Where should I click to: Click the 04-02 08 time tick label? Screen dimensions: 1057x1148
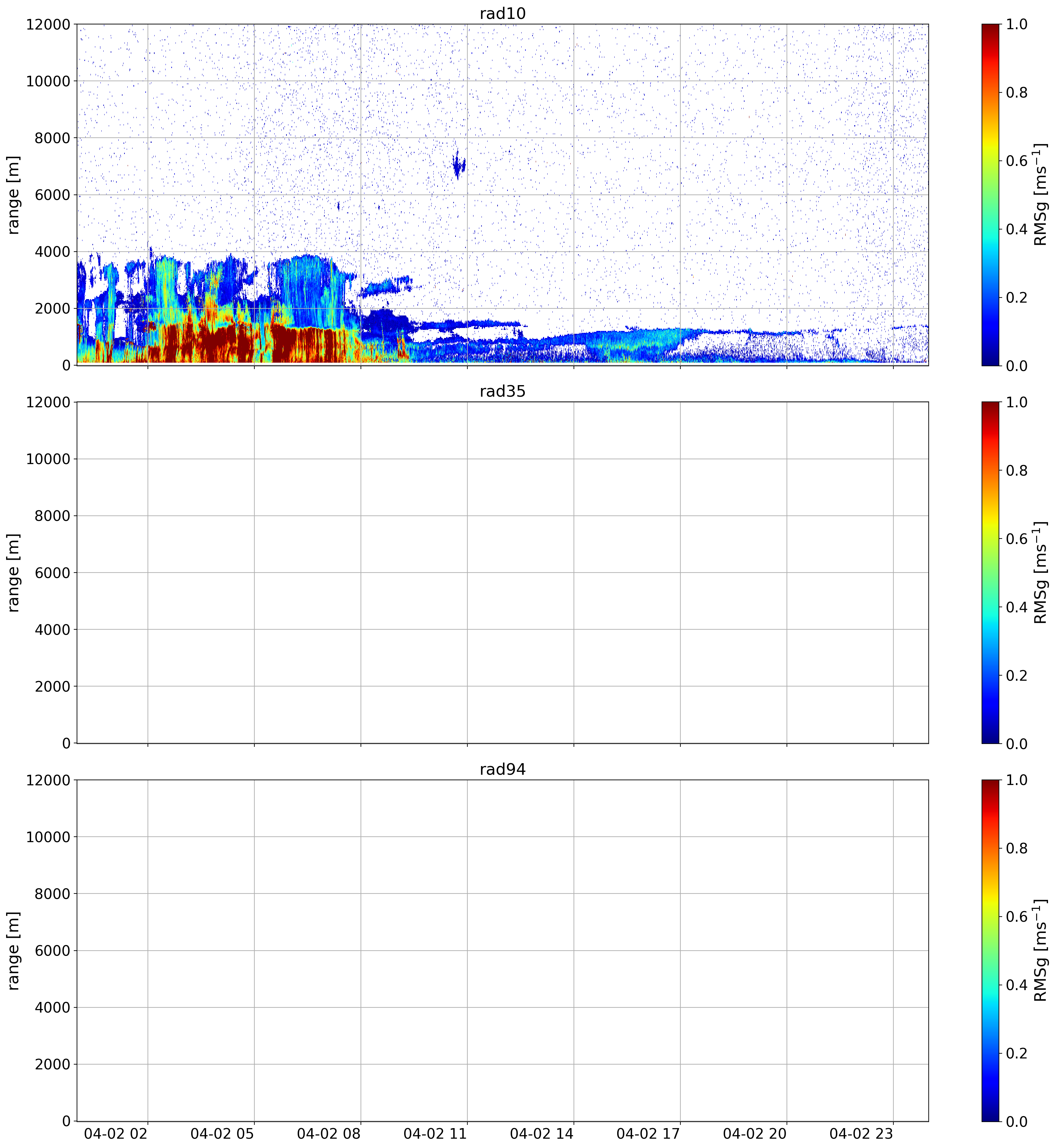pos(329,1134)
